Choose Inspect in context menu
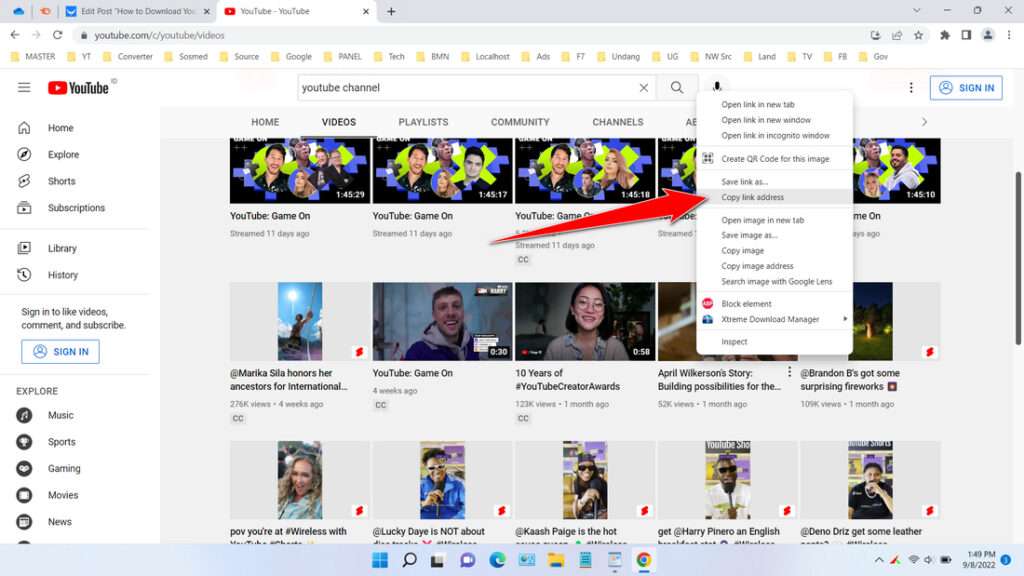Screen dimensions: 1024x576 click(x=775, y=342)
